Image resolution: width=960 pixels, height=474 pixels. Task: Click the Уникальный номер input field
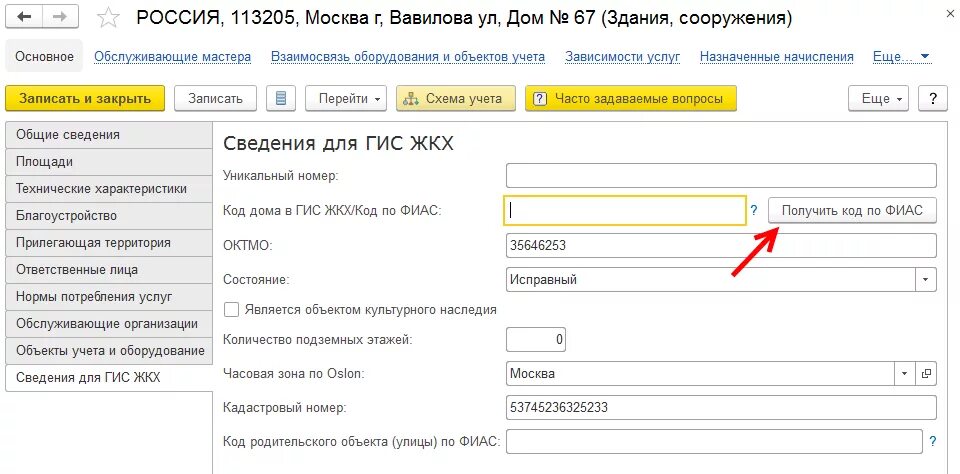721,176
